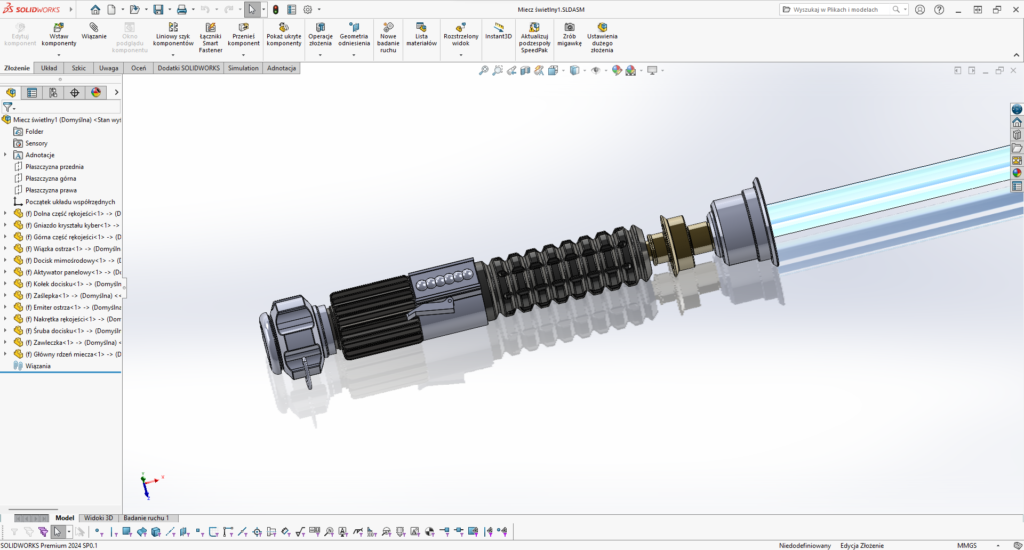Click the rebuild traffic light icon
The image size is (1024, 550).
(x=276, y=9)
